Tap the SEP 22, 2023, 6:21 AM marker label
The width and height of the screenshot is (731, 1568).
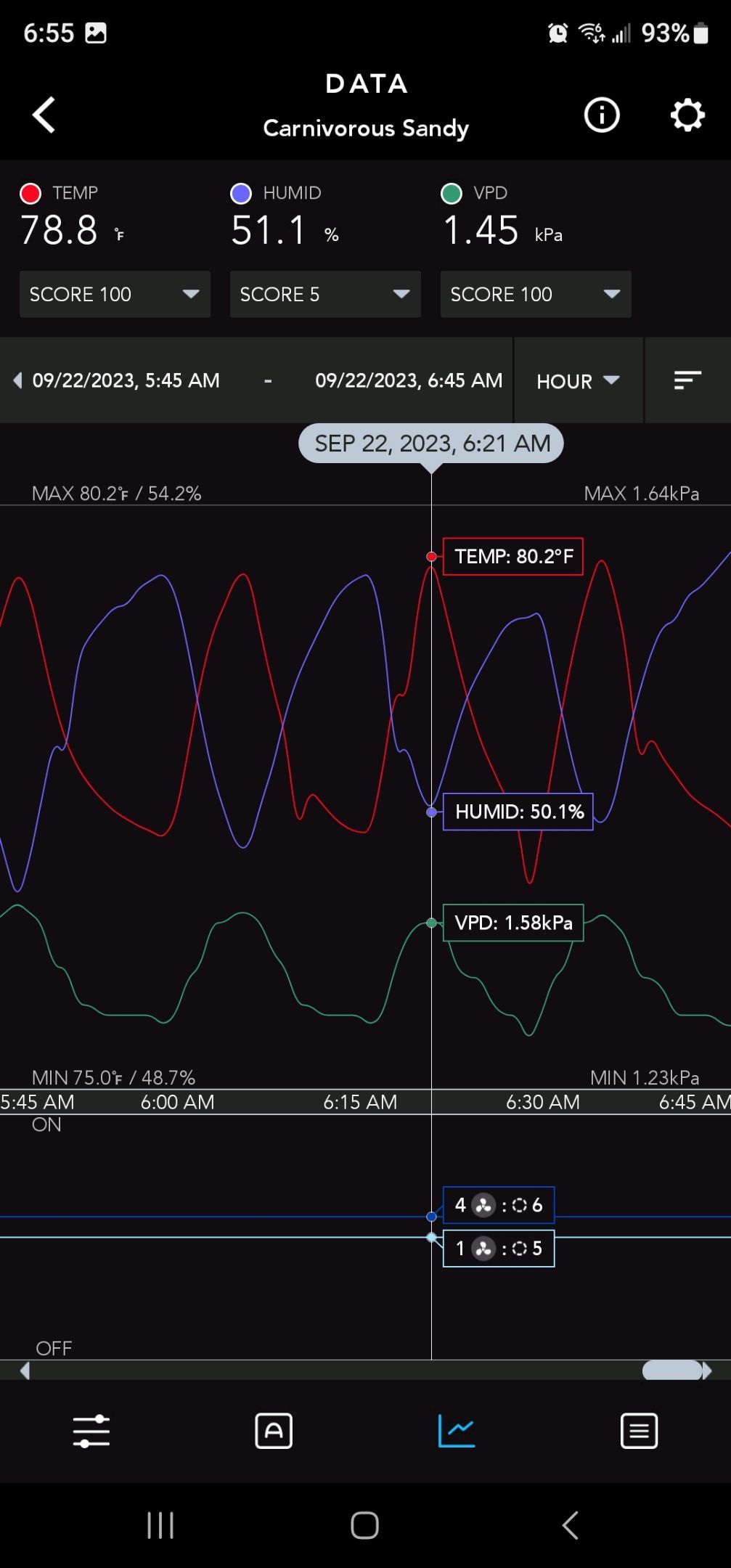click(431, 443)
